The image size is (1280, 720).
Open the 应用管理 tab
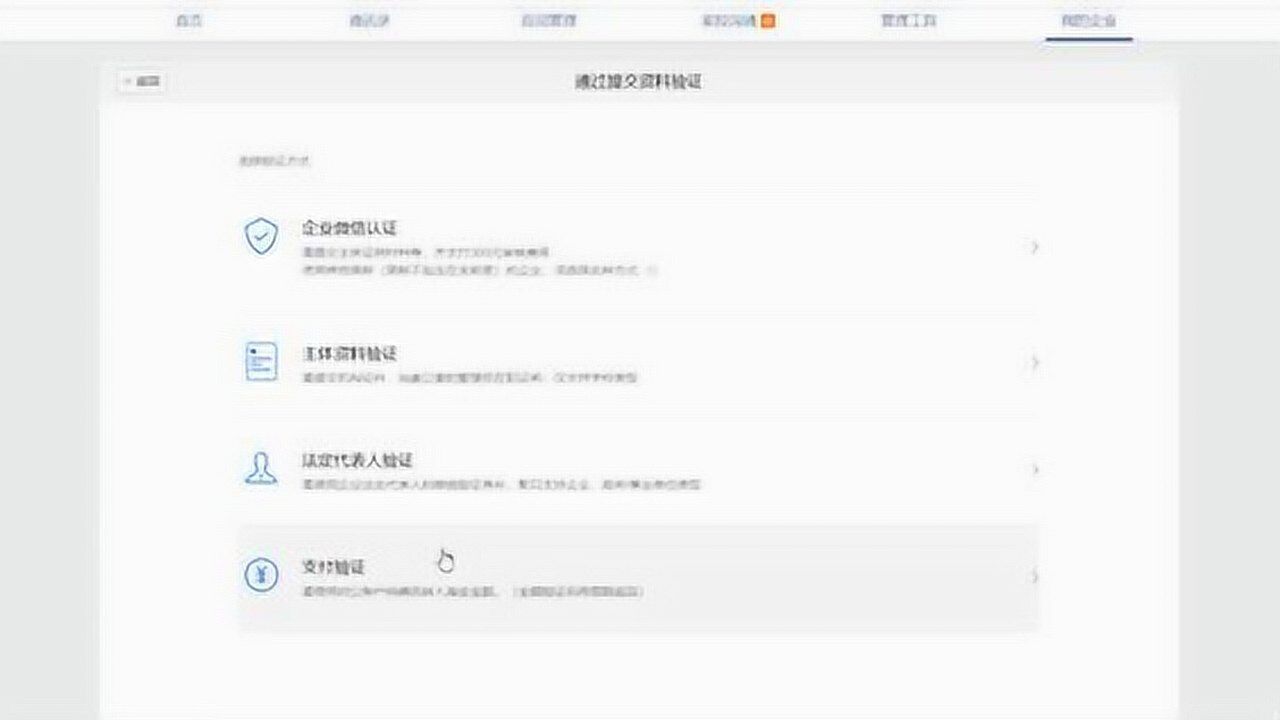click(548, 20)
